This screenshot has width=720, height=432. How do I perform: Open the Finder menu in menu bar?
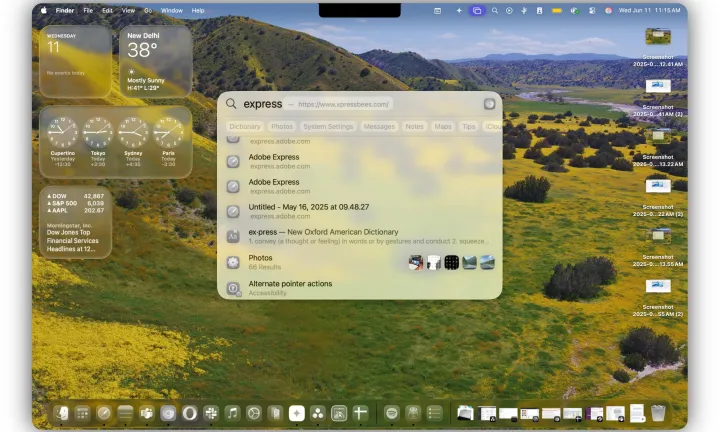65,10
